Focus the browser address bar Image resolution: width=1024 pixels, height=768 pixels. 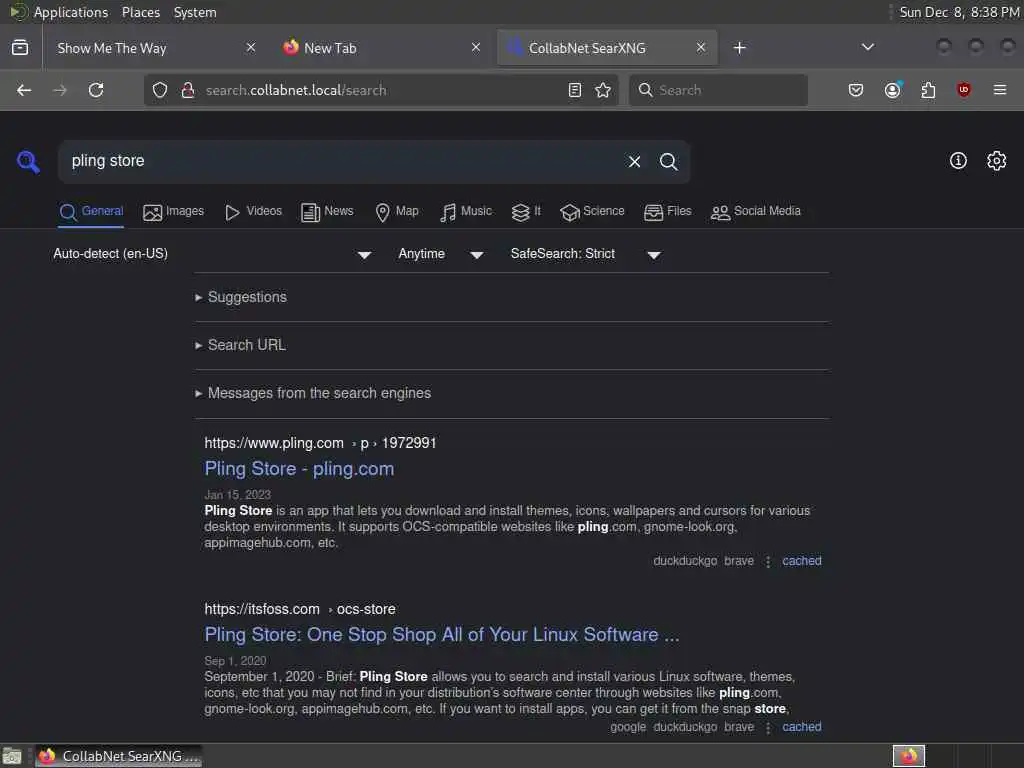click(x=382, y=90)
